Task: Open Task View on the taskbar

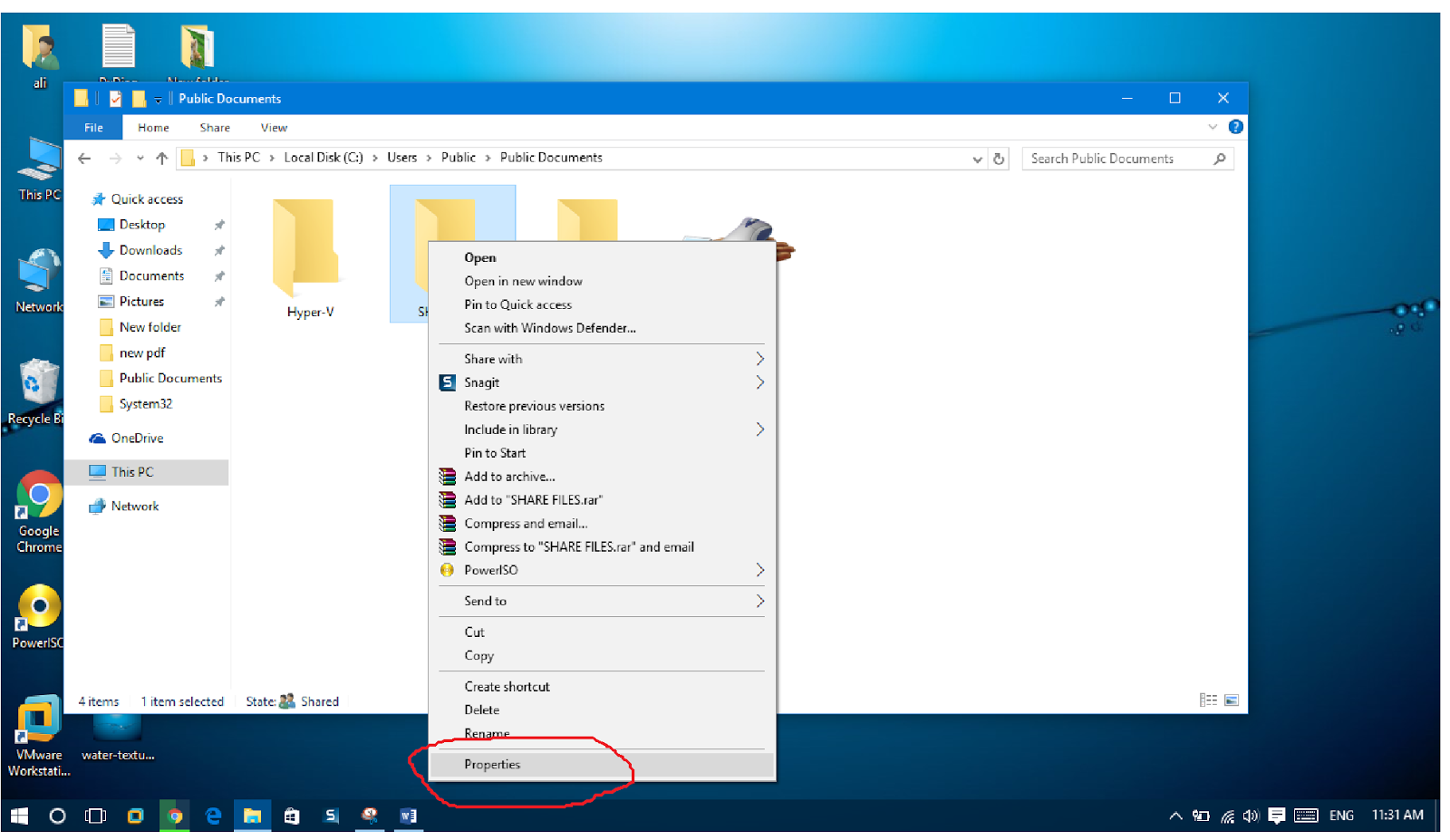Action: (95, 816)
